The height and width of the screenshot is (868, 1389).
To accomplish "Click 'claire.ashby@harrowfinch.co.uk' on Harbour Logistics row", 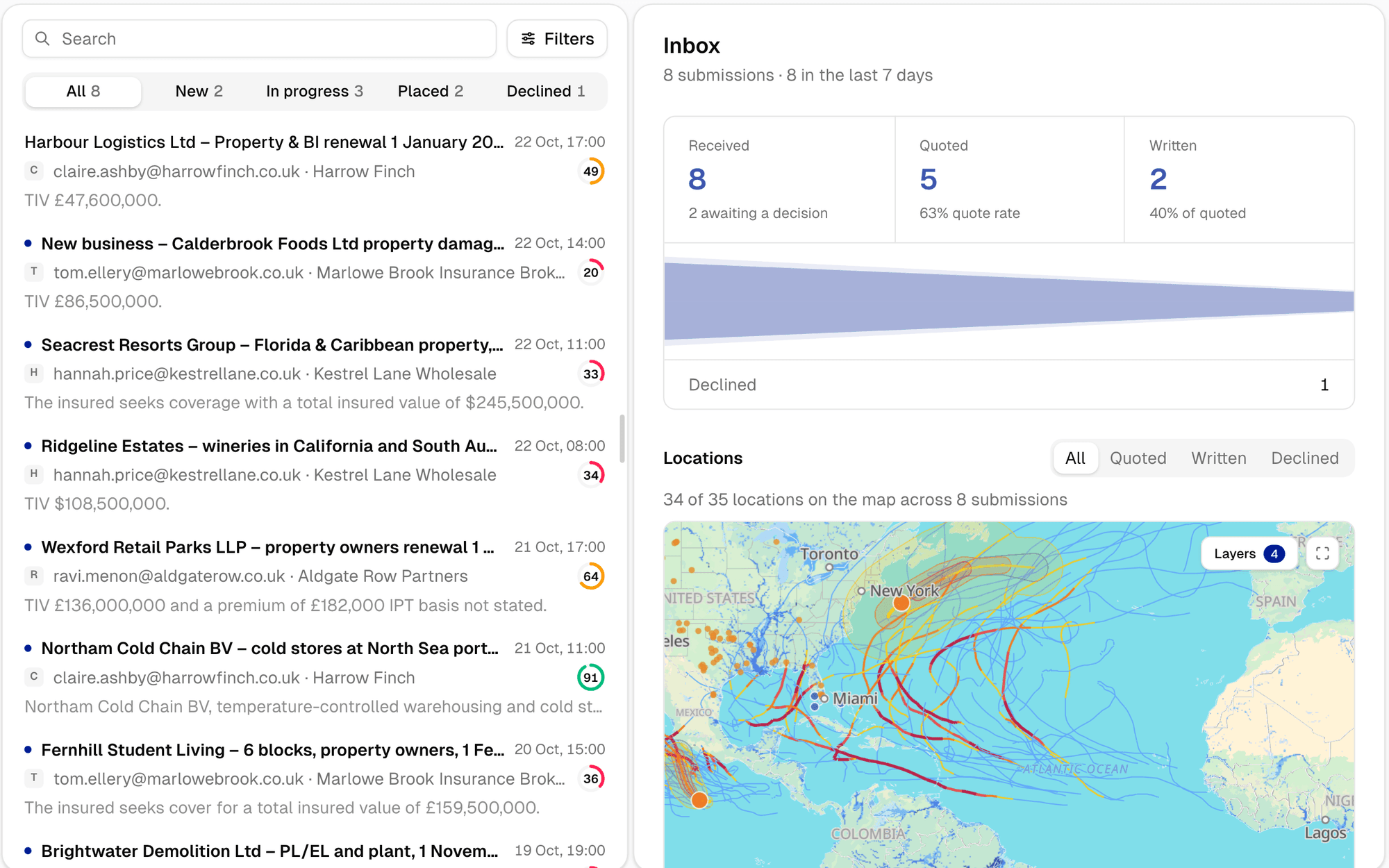I will (x=176, y=172).
